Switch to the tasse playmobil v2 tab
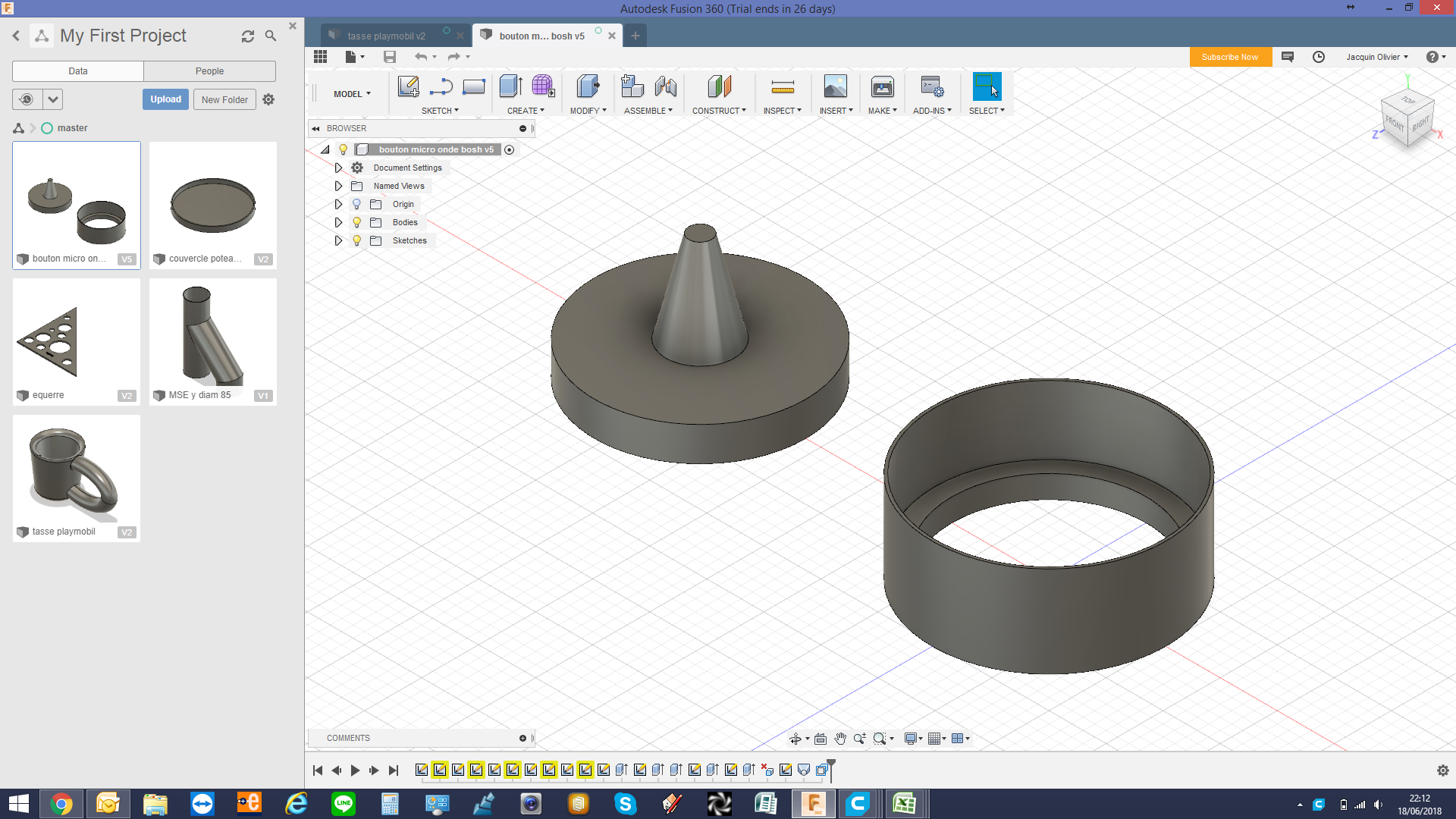 click(x=386, y=36)
